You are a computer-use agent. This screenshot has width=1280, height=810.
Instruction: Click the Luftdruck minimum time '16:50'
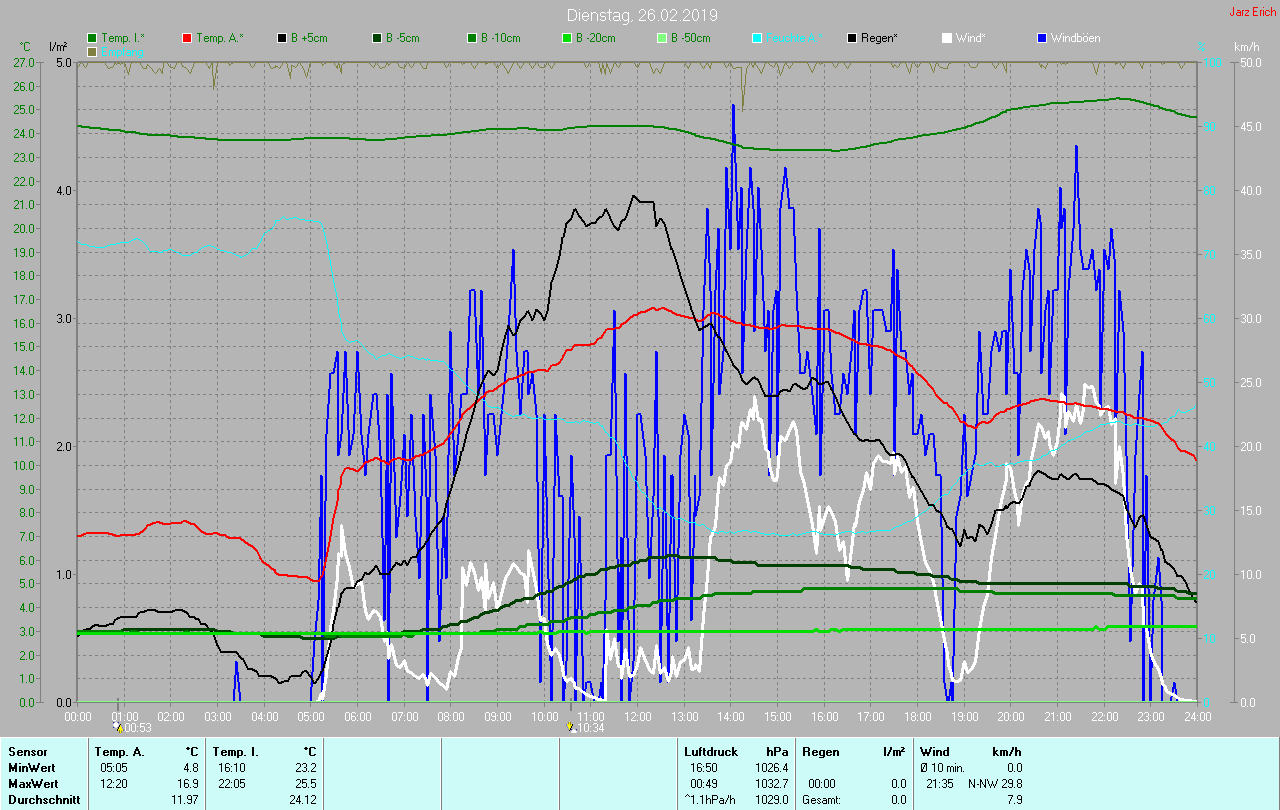[x=702, y=767]
